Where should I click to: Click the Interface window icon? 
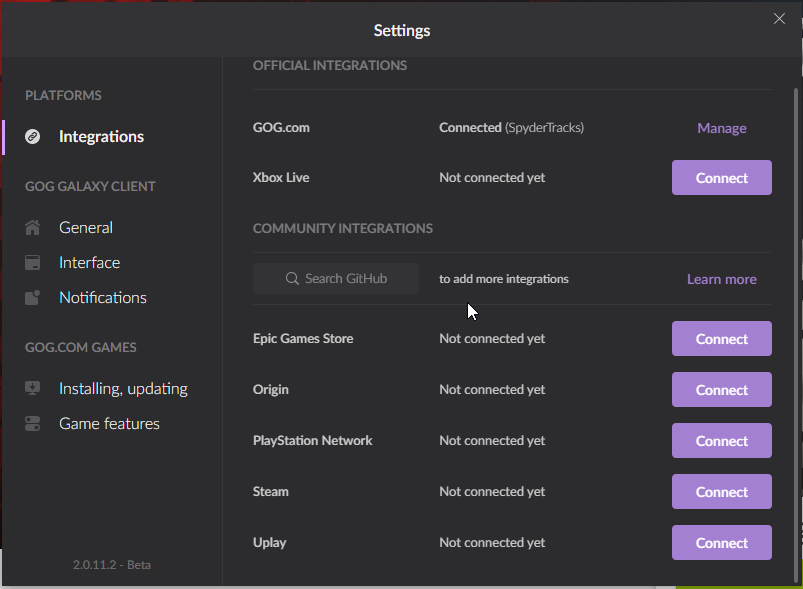tap(32, 263)
